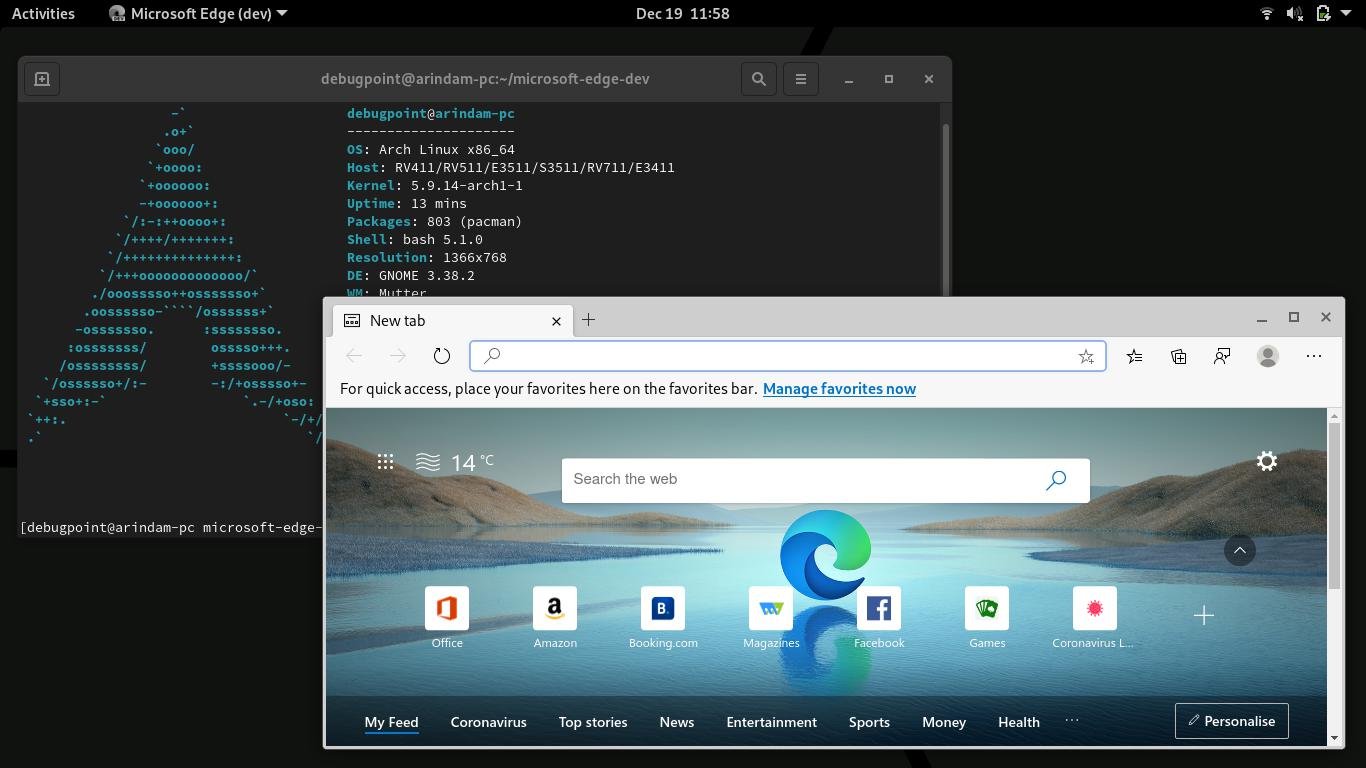Open the Microsoft Edge (dev) top bar menu
Screen dimensions: 1366x768
pos(196,13)
